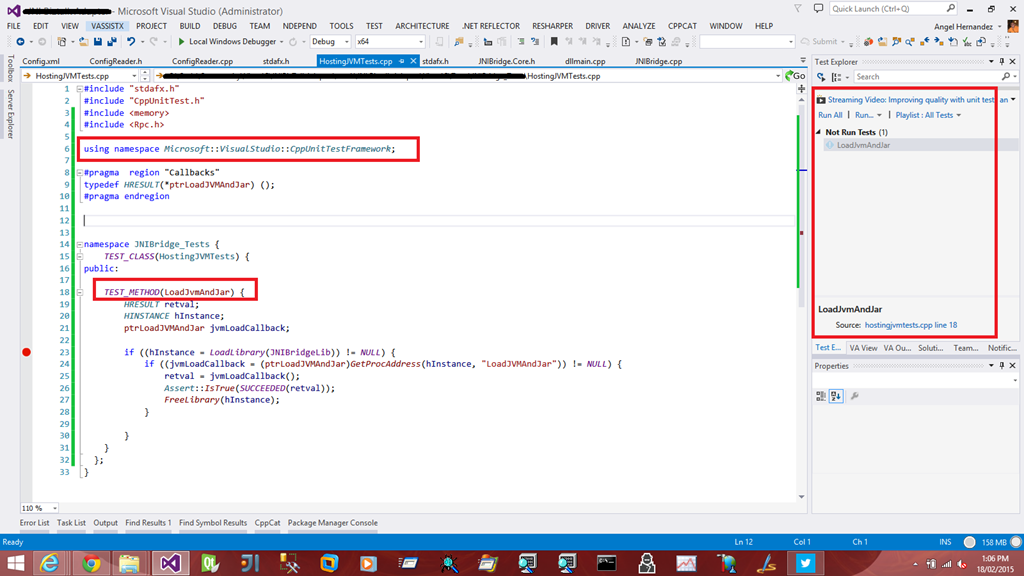Click the bookmark icon in toolbar
This screenshot has width=1024, height=576.
pos(554,42)
